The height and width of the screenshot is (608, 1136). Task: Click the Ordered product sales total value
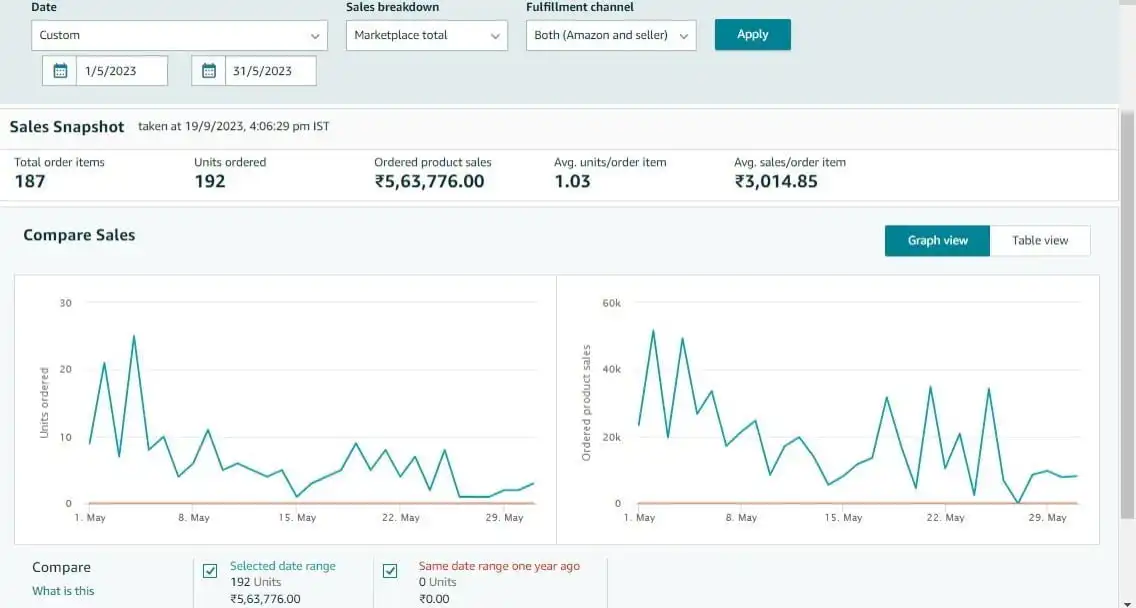coord(429,181)
